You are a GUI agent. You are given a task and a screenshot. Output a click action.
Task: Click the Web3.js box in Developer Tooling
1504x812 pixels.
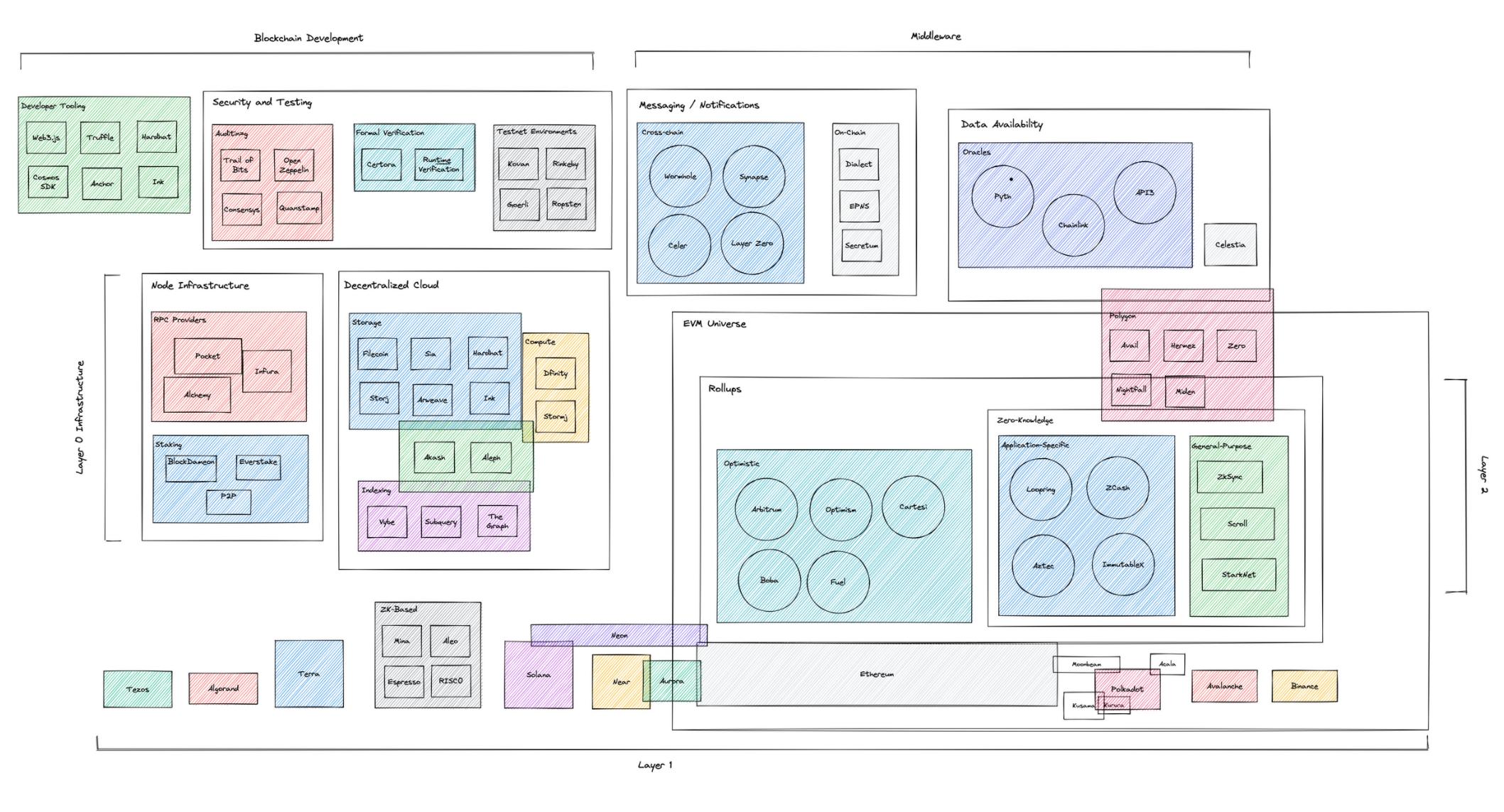(x=46, y=138)
